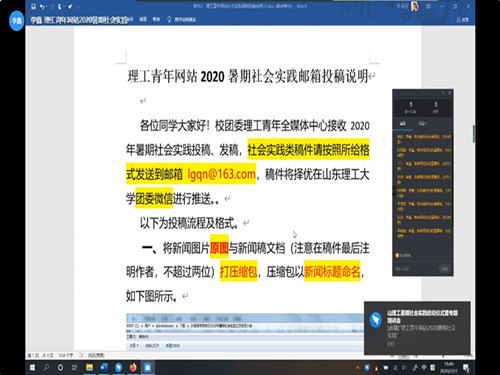Click the touch/mouse mode icon
The height and width of the screenshot is (375, 500).
pos(59,6)
